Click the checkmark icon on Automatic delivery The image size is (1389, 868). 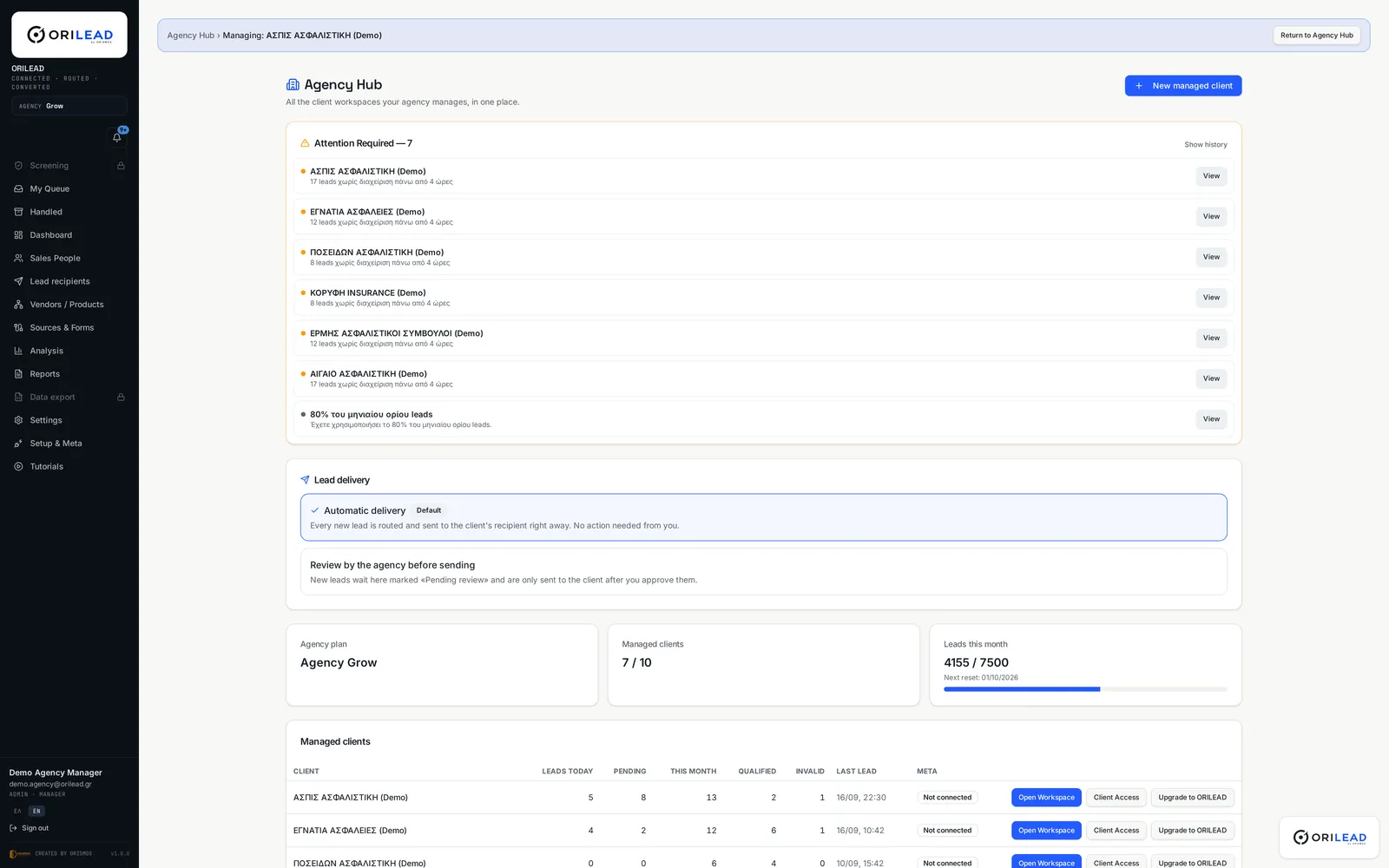pyautogui.click(x=314, y=510)
